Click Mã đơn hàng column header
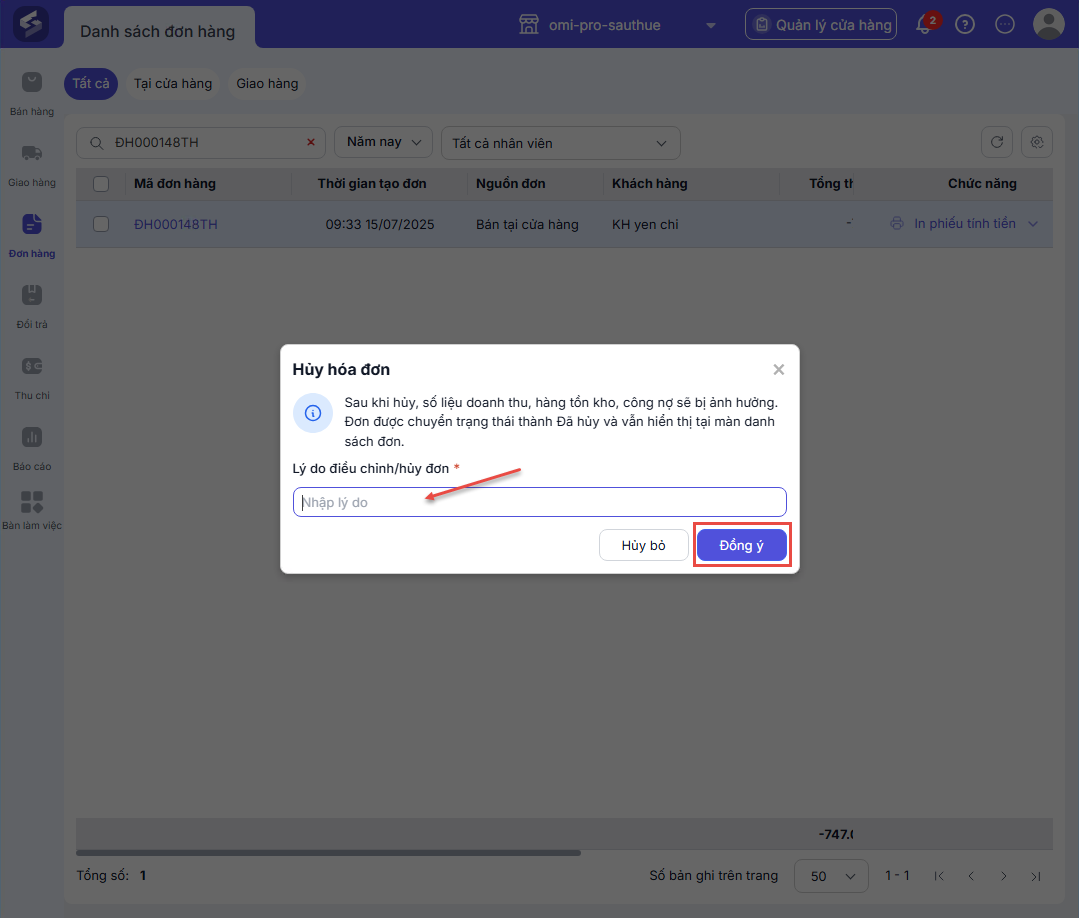The width and height of the screenshot is (1079, 918). [175, 184]
